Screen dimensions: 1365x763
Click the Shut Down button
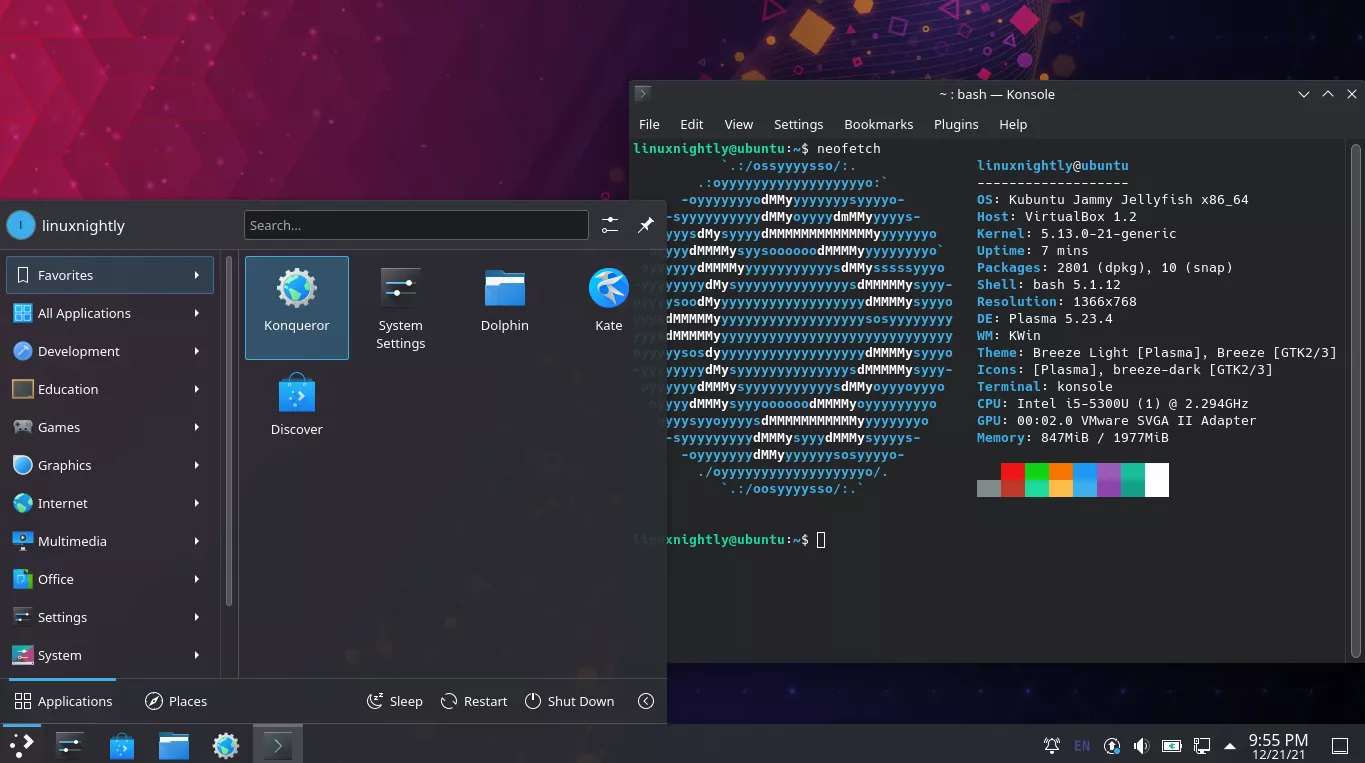click(x=570, y=701)
